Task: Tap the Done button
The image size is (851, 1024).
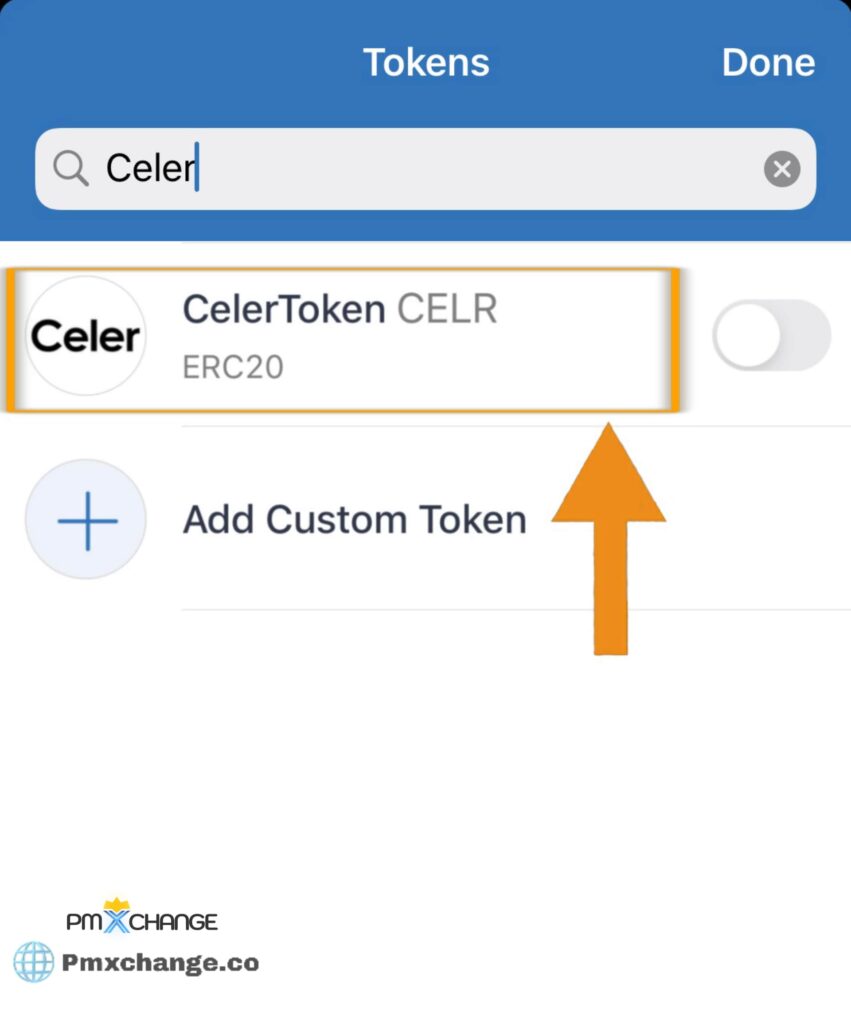Action: click(768, 63)
